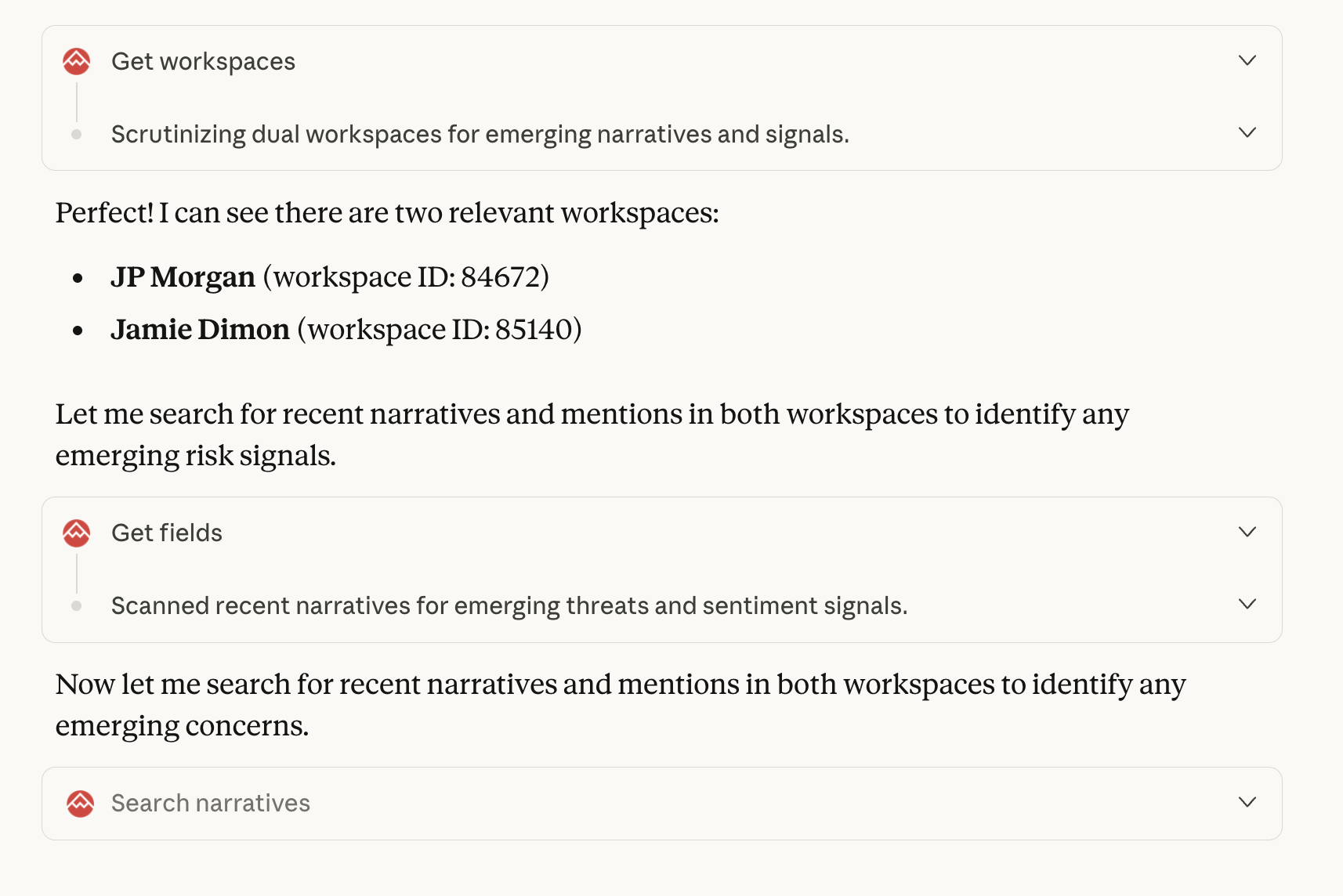Expand the Get workspaces chevron
The height and width of the screenshot is (896, 1343).
pos(1247,61)
